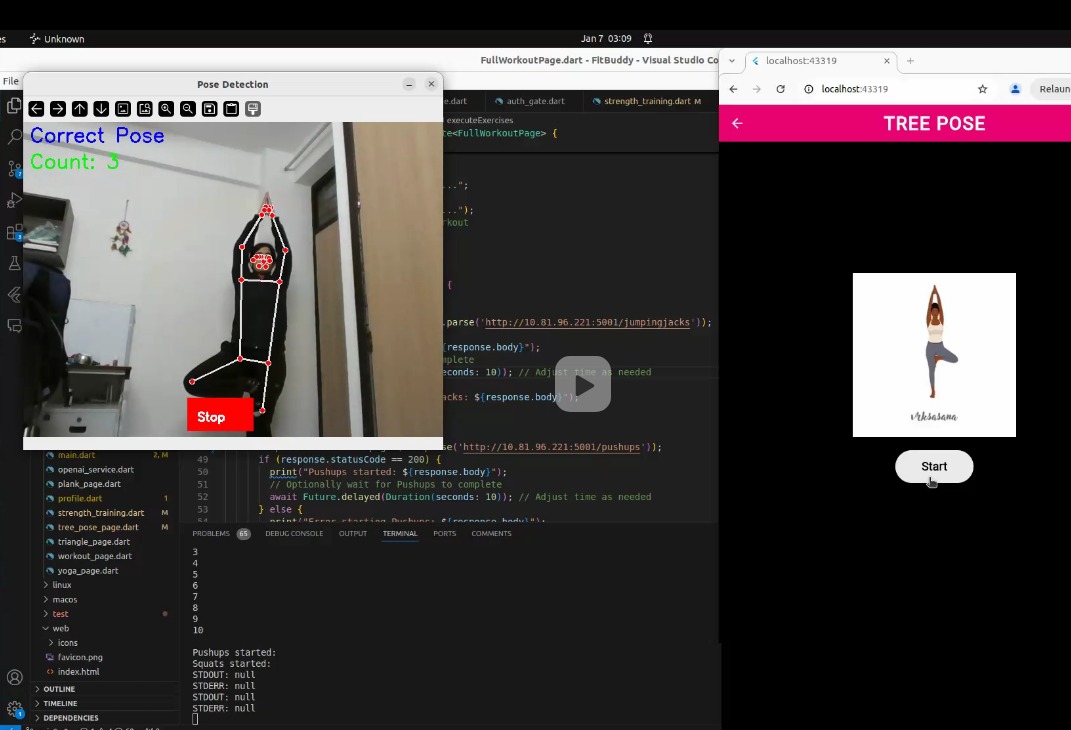This screenshot has width=1071, height=730.
Task: Click the browser back arrow
Action: 733,89
